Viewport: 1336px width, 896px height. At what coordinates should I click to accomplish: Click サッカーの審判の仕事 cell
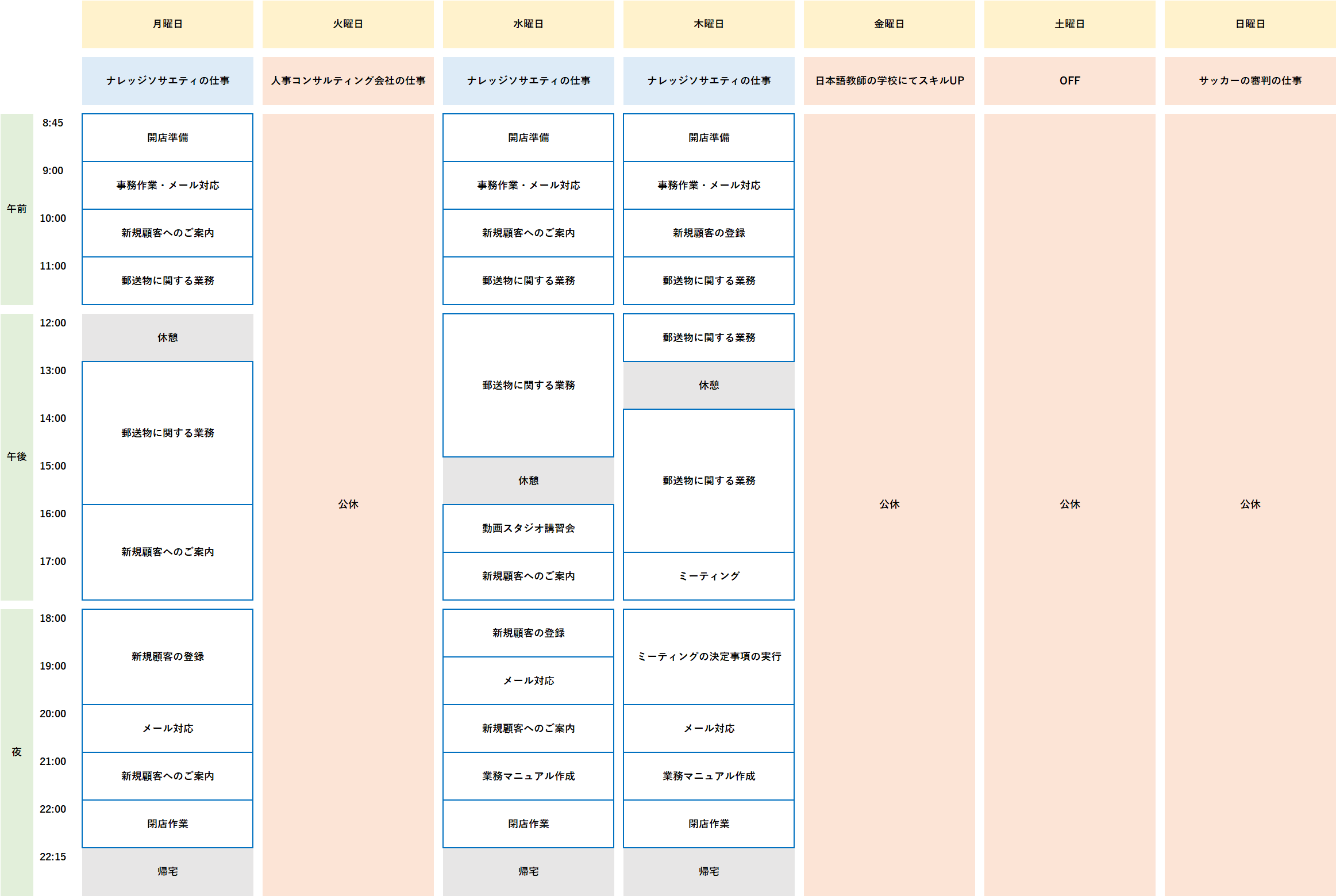[x=1250, y=80]
